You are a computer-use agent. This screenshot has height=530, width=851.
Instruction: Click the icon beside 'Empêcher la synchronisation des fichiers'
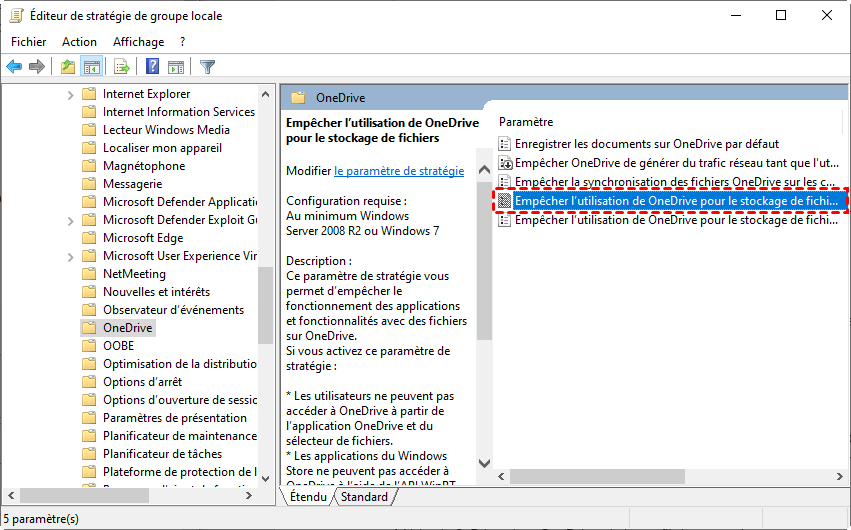coord(505,182)
